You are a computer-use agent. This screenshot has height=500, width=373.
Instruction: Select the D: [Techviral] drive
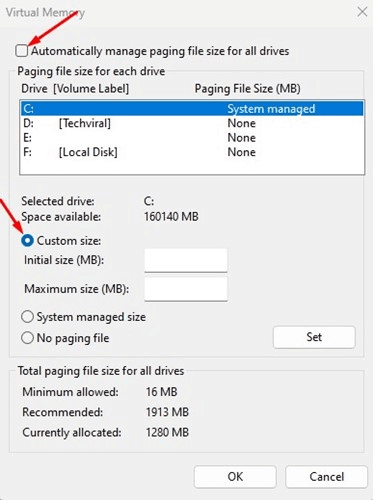[x=192, y=123]
